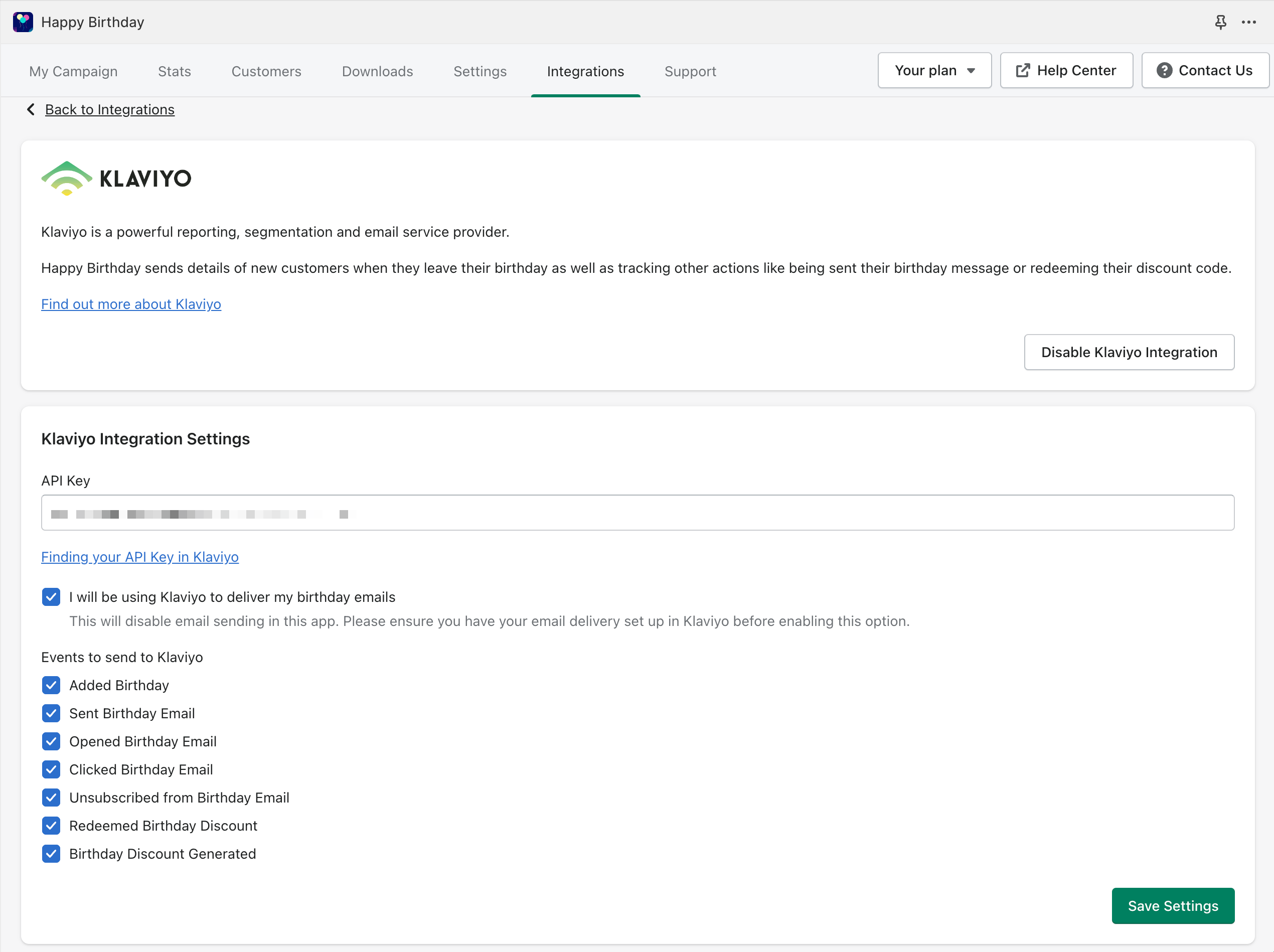Click Disable Klaviyo Integration
Screen dimensions: 1274x952
point(1129,352)
